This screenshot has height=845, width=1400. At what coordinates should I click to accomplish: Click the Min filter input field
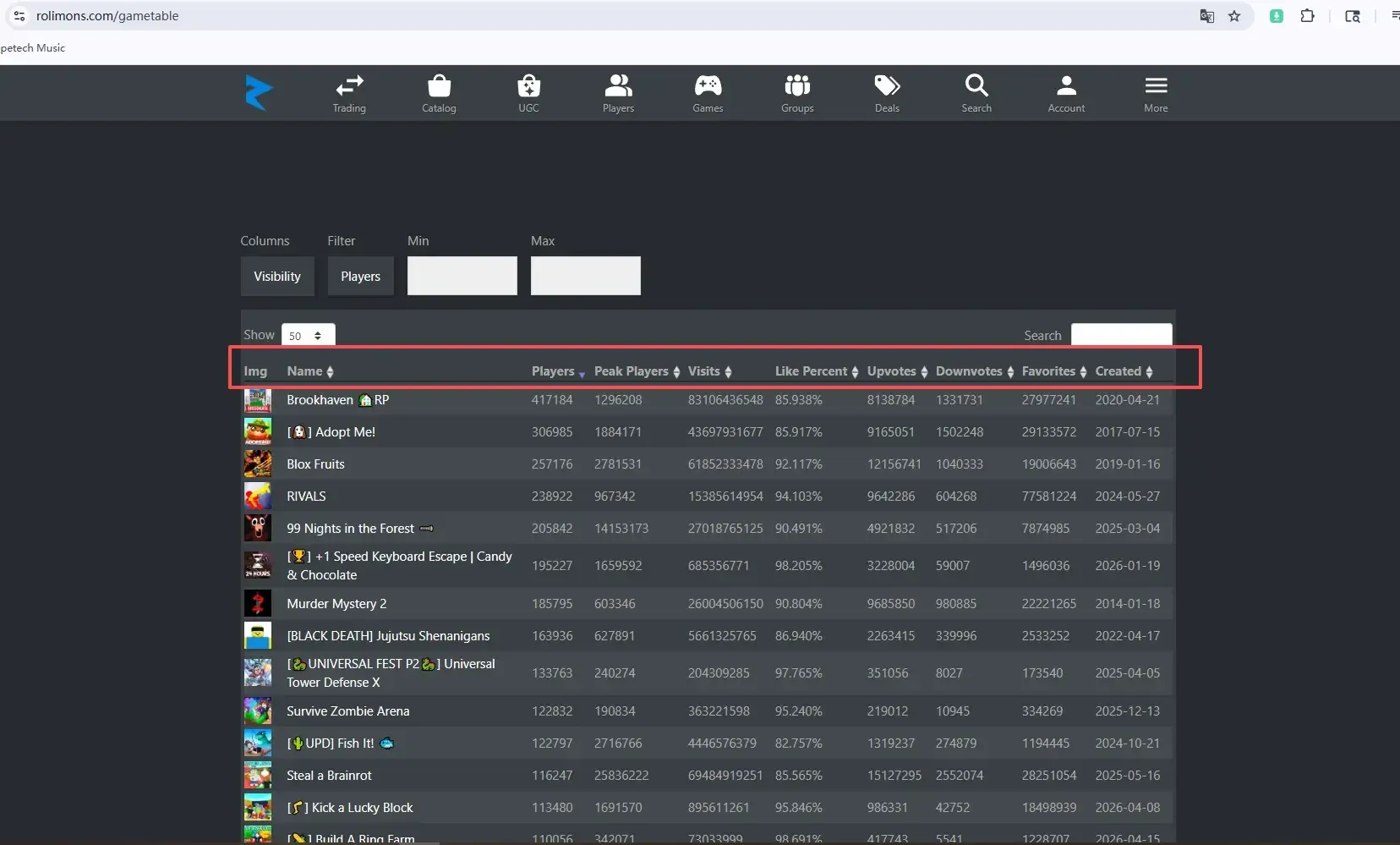(x=462, y=276)
